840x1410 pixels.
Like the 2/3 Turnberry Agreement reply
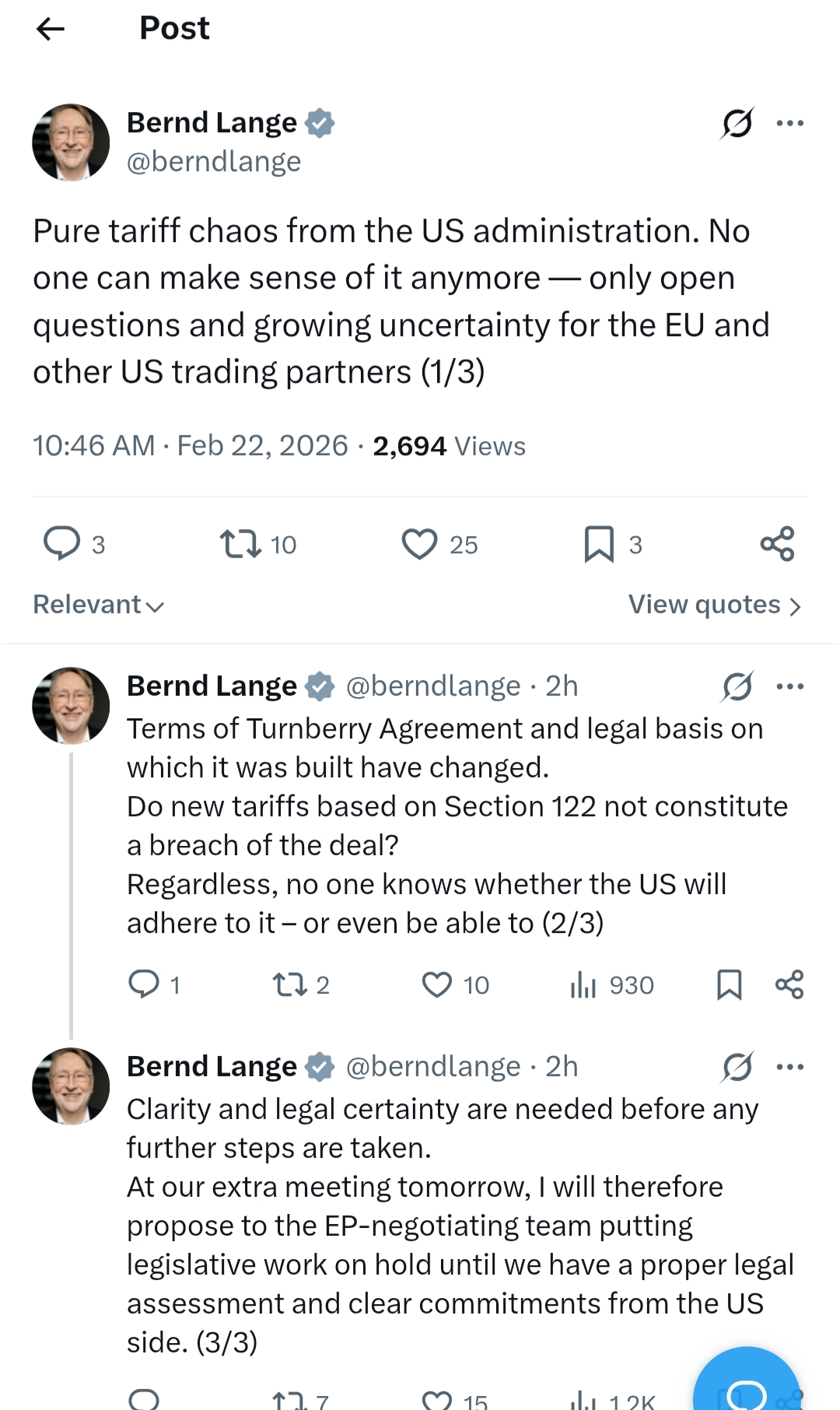tap(437, 985)
